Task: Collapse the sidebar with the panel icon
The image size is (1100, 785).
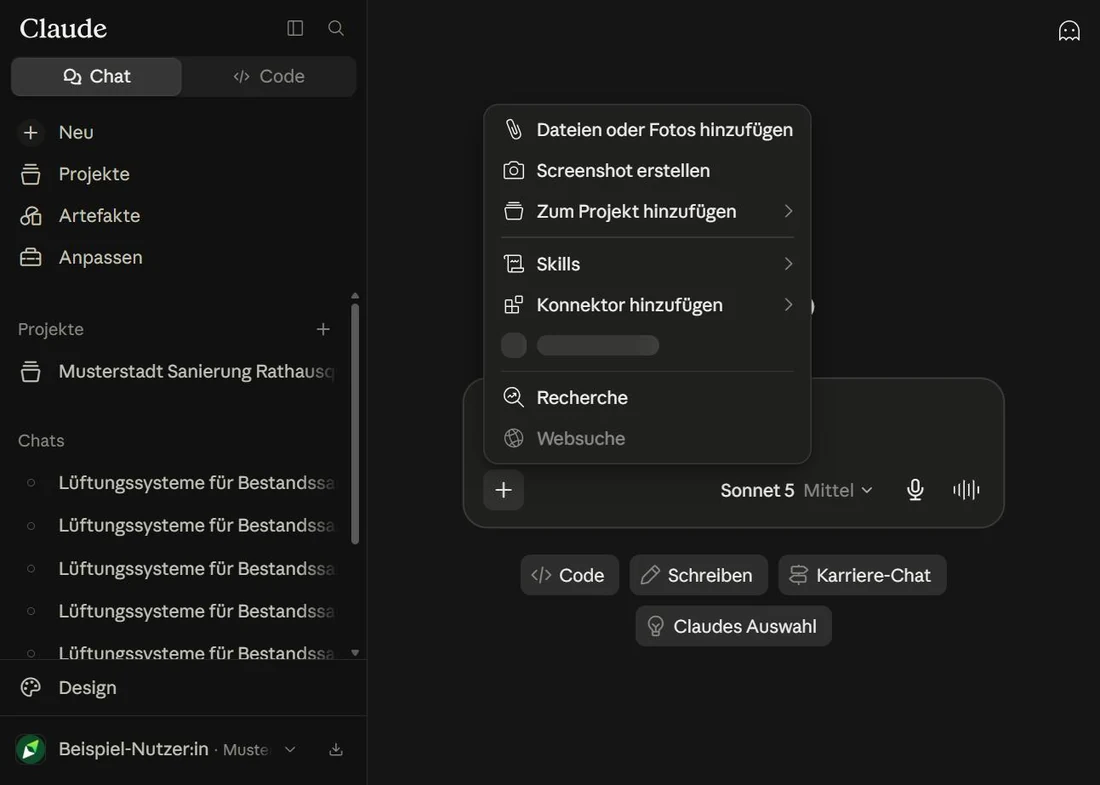Action: (295, 28)
